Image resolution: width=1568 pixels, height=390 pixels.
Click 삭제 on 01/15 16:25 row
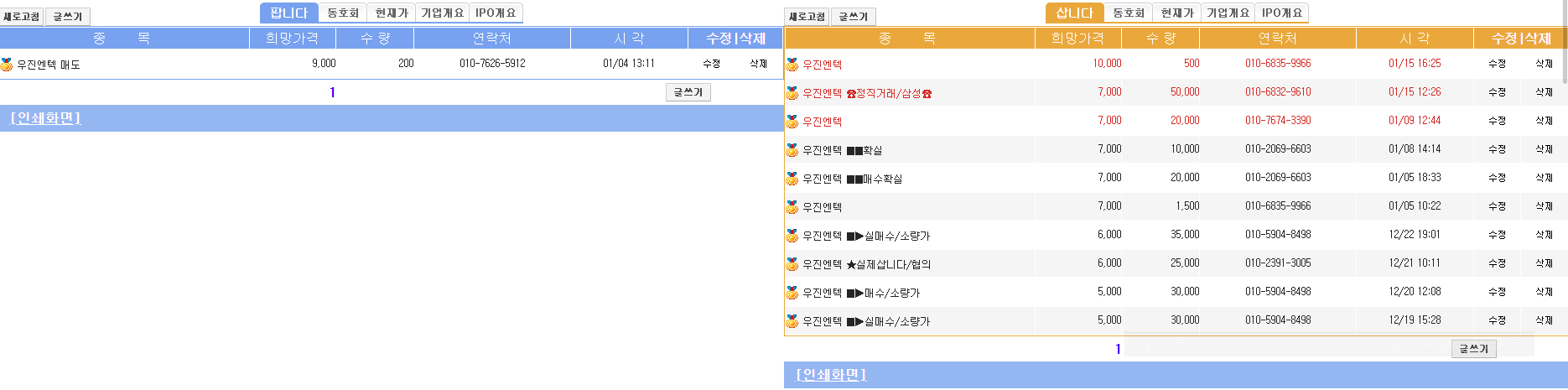click(1544, 64)
